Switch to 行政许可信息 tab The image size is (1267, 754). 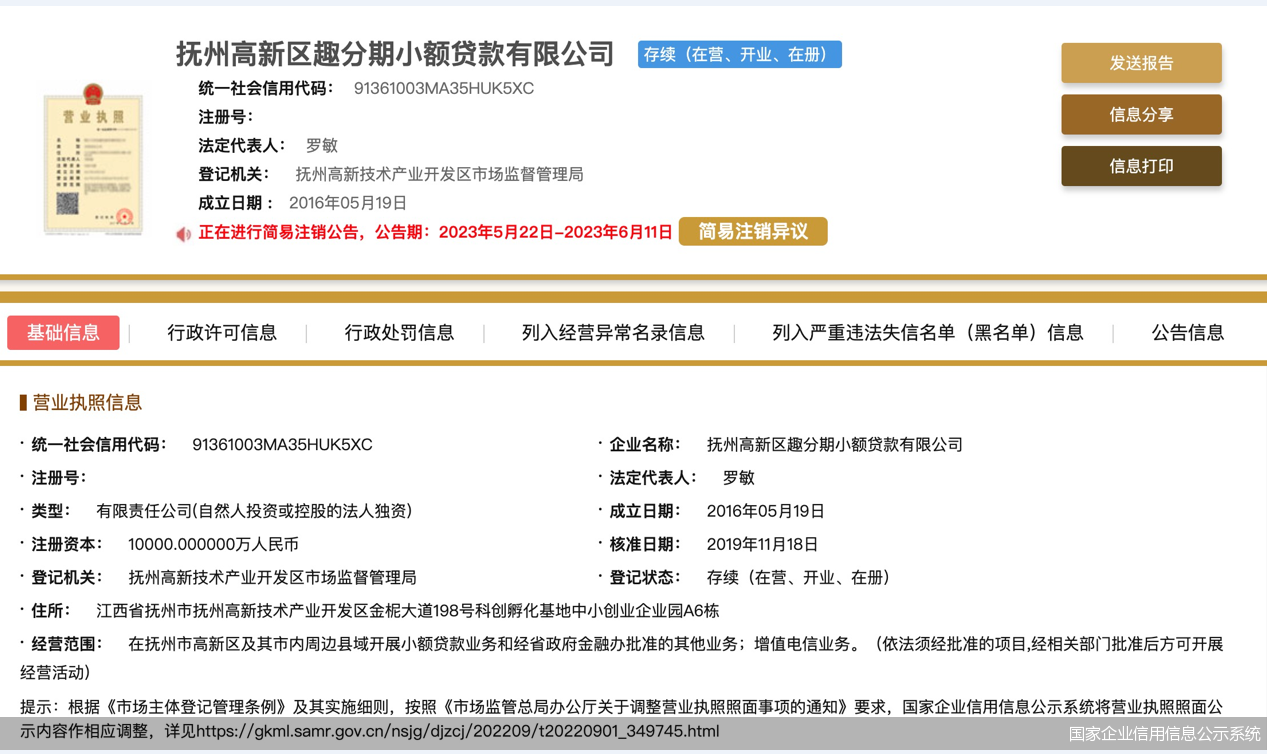click(222, 333)
